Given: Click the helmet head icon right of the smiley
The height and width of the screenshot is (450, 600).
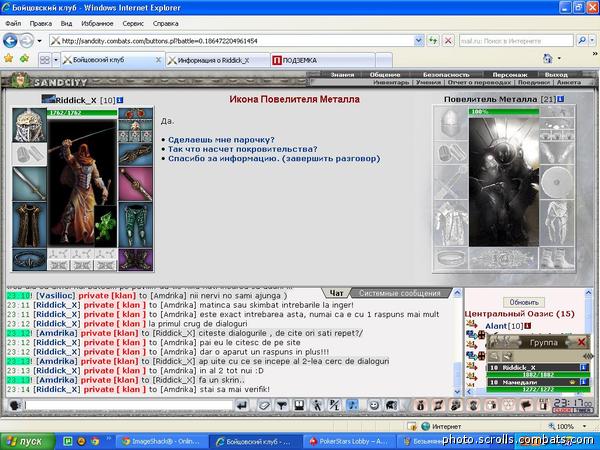Looking at the screenshot, I should pos(391,405).
